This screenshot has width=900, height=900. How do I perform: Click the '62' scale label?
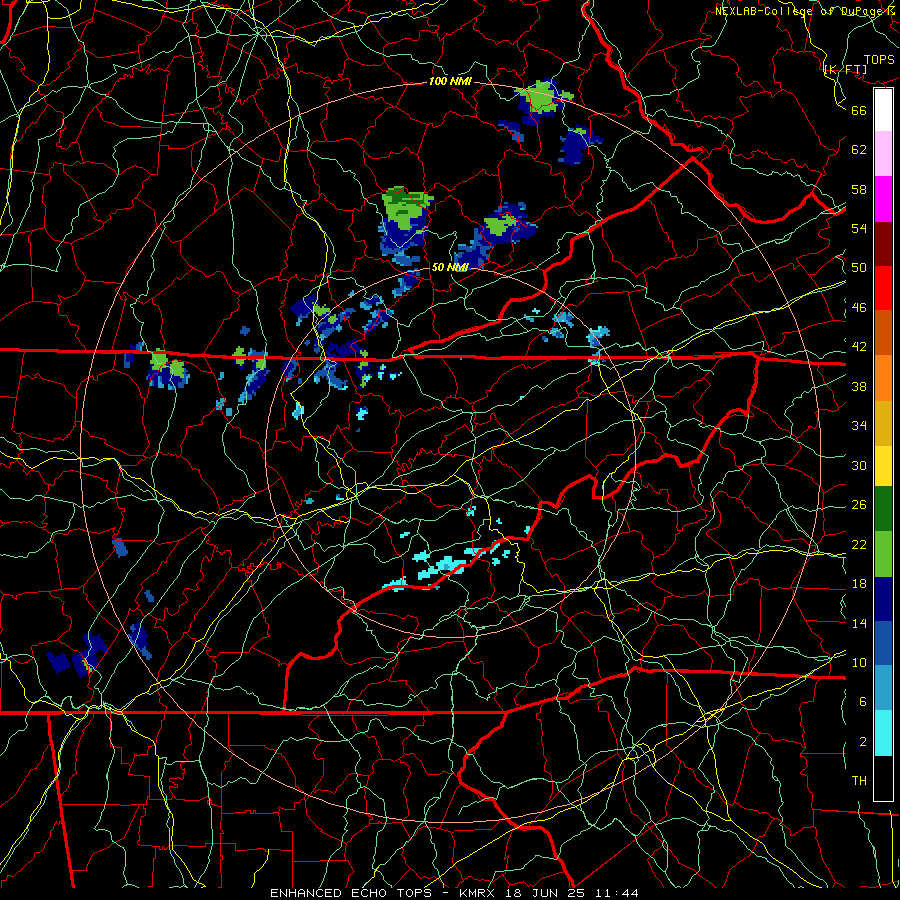[859, 150]
